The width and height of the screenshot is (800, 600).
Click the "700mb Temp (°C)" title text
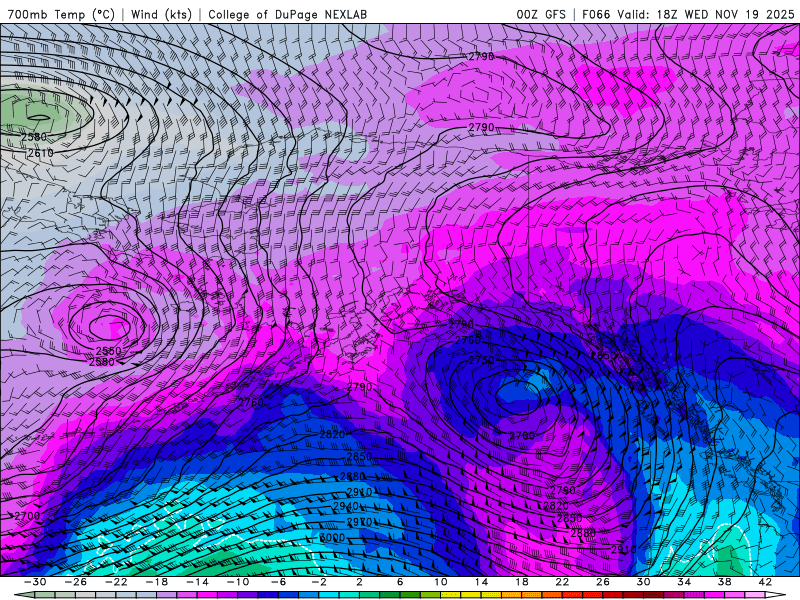[61, 14]
